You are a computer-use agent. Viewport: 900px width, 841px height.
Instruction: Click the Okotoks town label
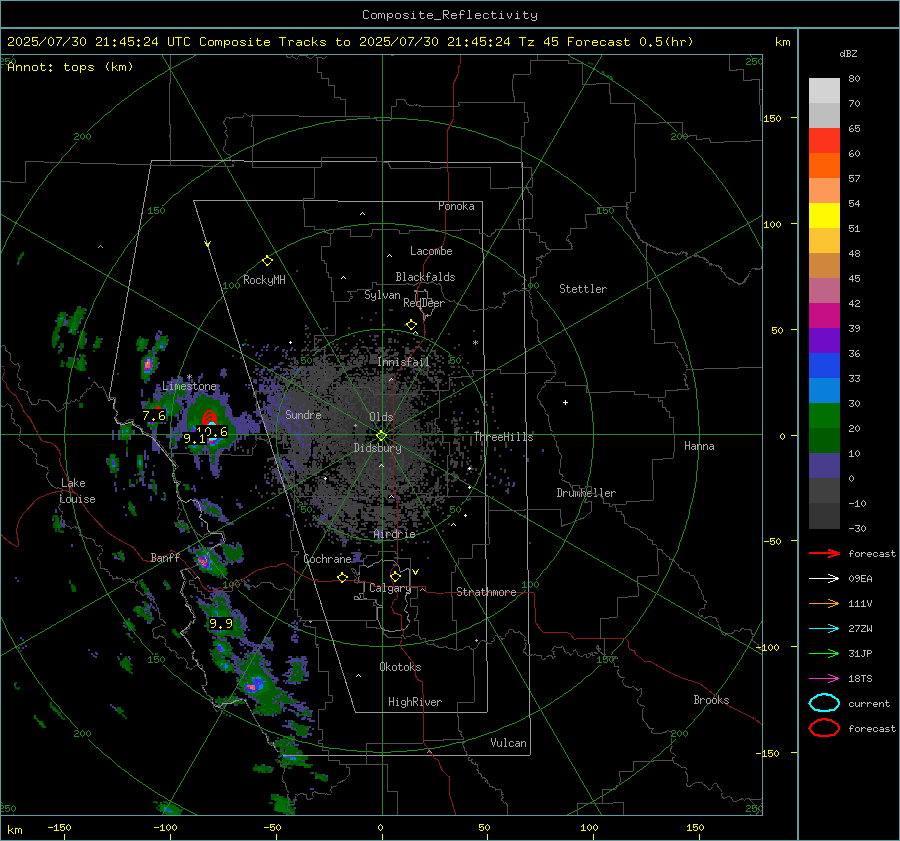pos(400,667)
